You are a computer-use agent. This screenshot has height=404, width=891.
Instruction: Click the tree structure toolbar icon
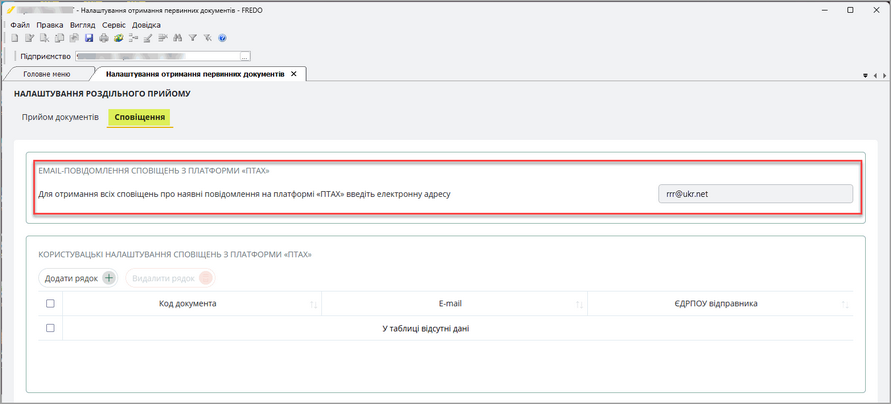[134, 38]
